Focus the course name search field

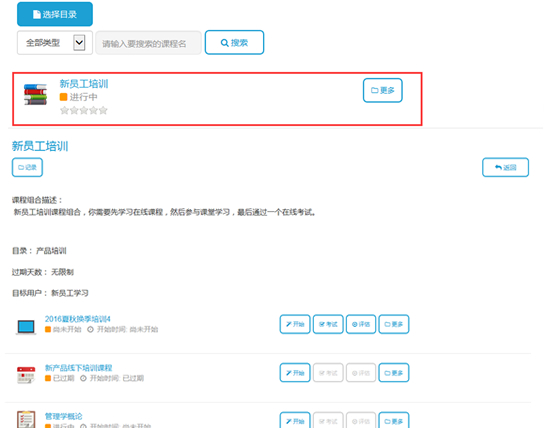pyautogui.click(x=149, y=43)
